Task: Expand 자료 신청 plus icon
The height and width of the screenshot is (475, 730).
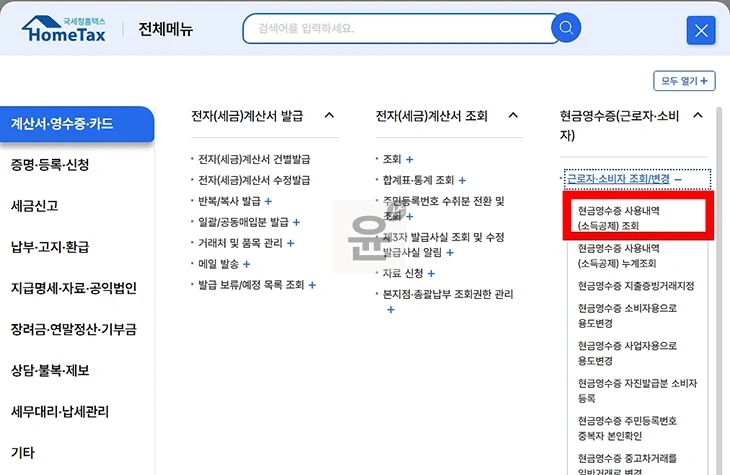Action: [431, 274]
